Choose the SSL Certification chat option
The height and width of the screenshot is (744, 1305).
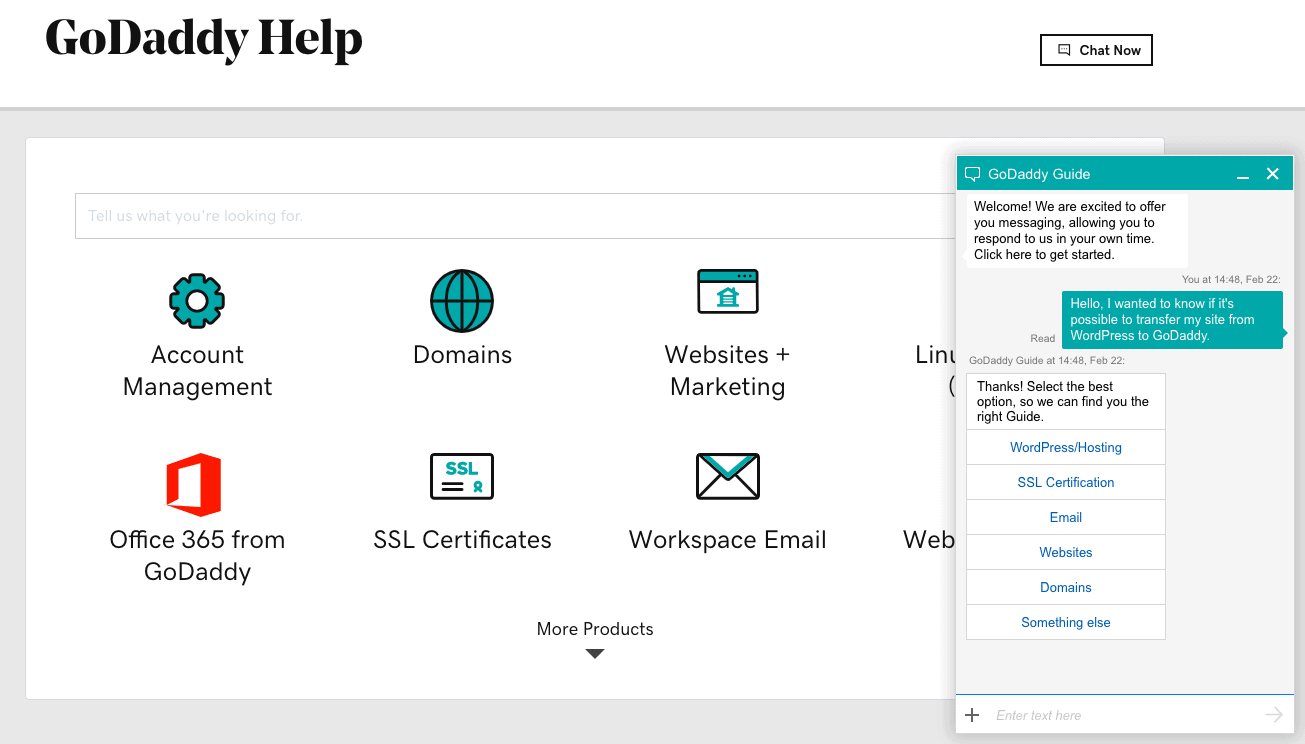[x=1066, y=483]
